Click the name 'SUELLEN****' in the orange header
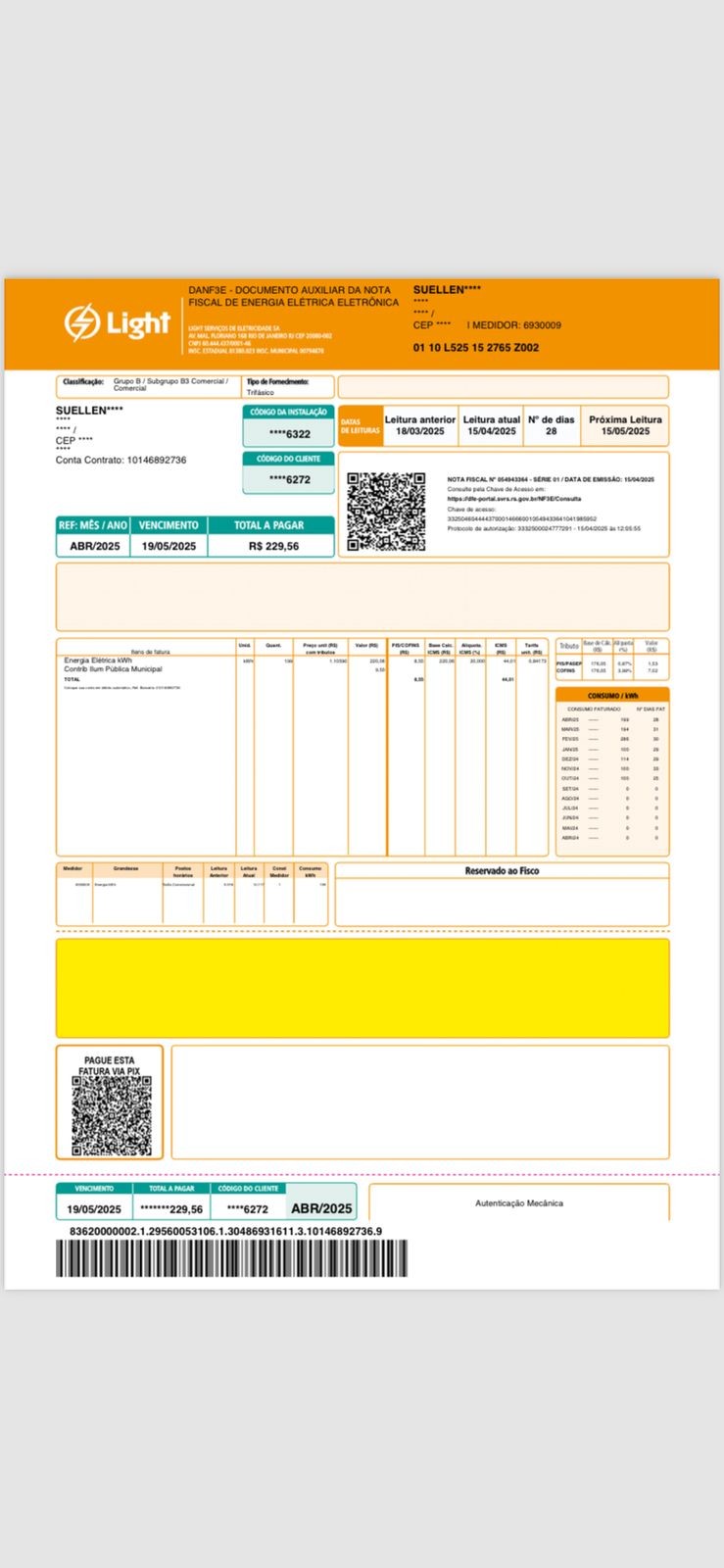Screen dimensions: 724x1568 (447, 290)
